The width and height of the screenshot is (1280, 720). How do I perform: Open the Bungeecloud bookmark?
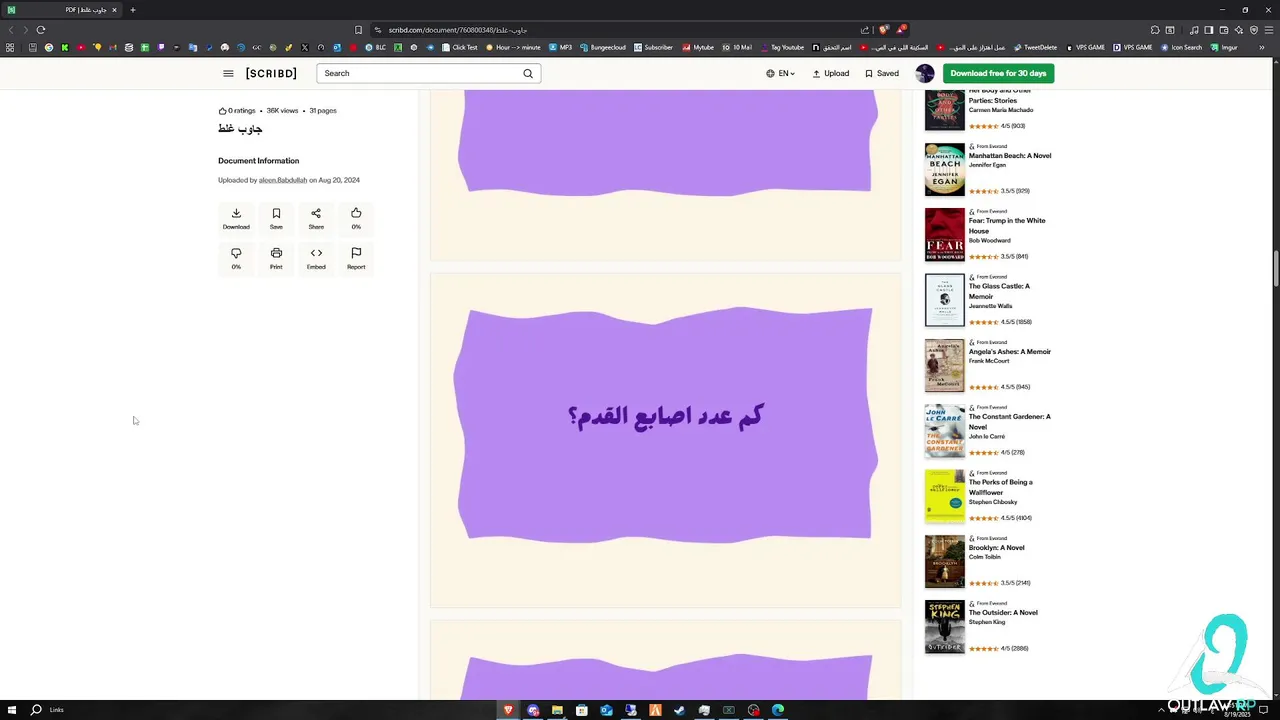tap(603, 47)
